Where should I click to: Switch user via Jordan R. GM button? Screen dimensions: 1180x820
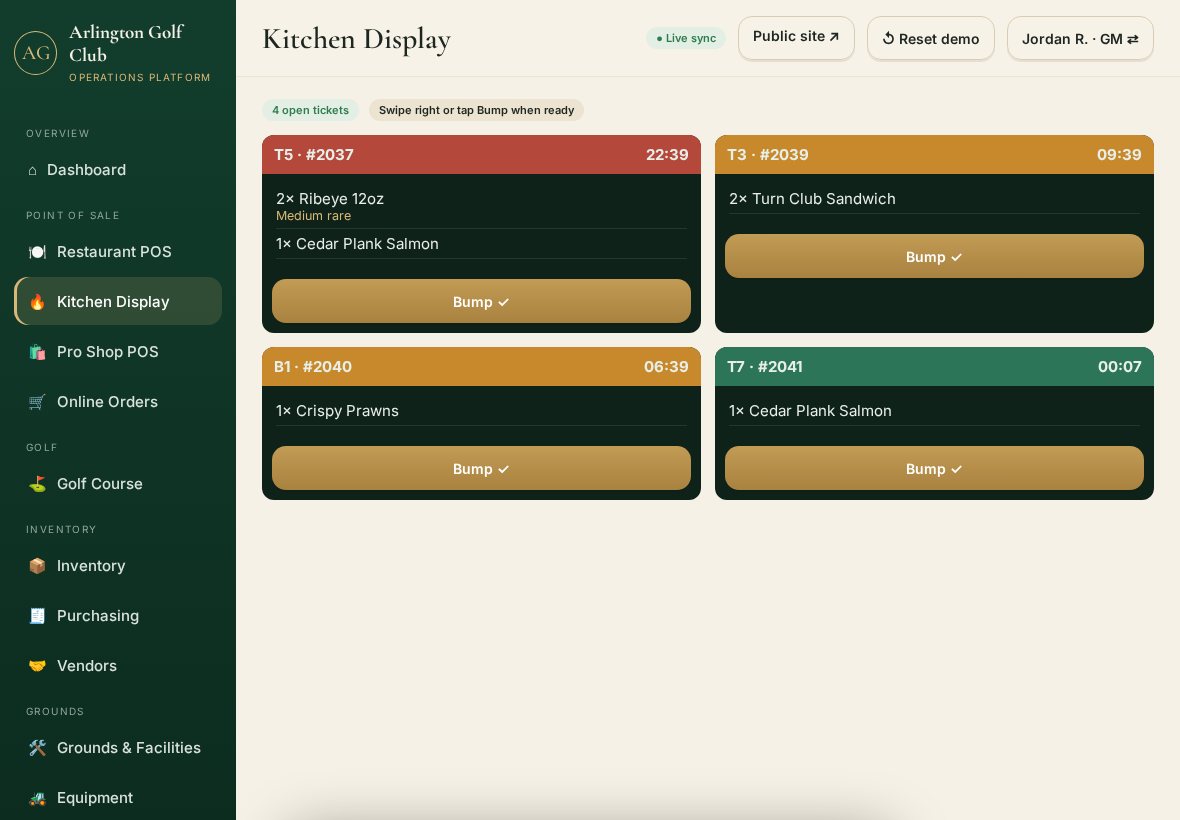click(1080, 38)
